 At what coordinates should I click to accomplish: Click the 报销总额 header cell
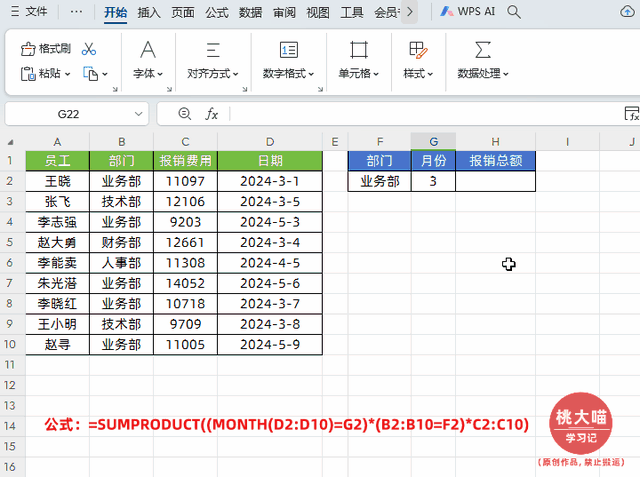[x=496, y=161]
